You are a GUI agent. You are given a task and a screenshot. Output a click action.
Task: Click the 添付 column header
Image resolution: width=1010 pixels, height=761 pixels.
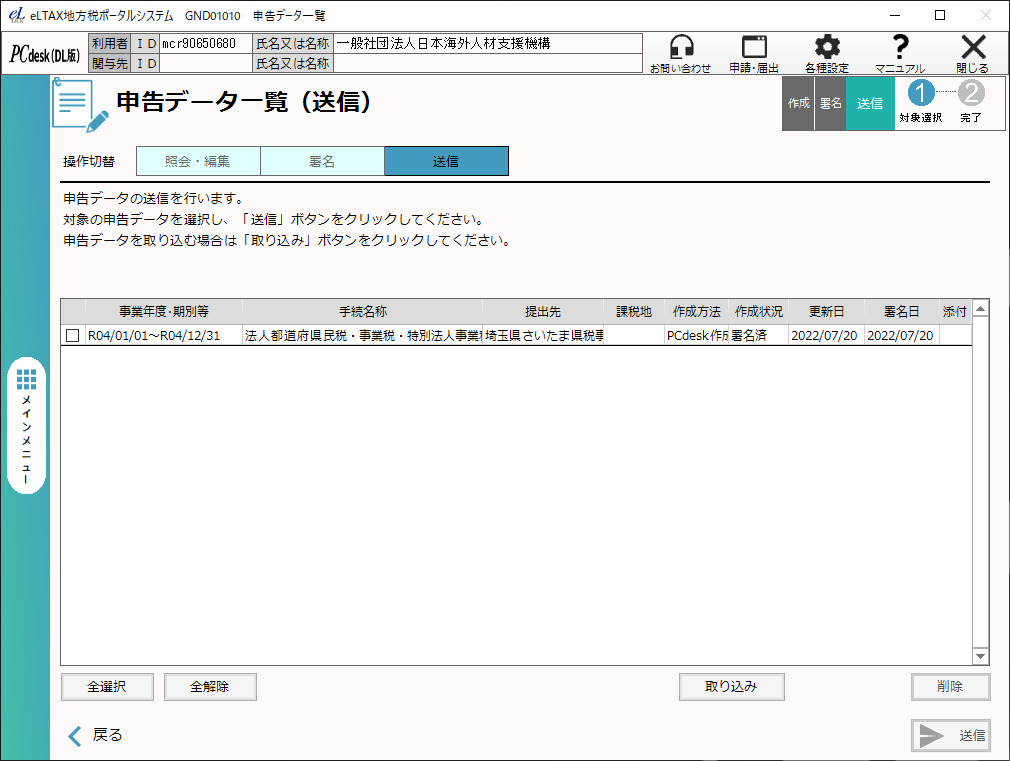pyautogui.click(x=955, y=312)
